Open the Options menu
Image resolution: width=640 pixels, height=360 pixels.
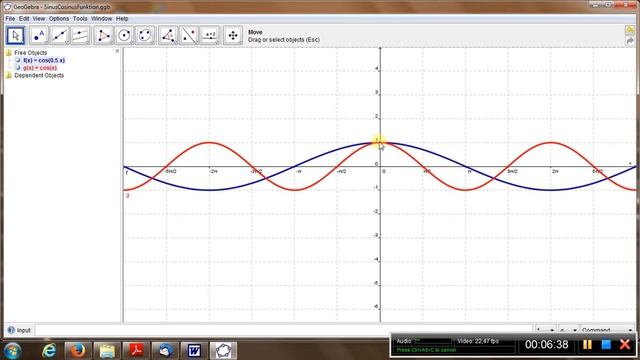[x=59, y=19]
